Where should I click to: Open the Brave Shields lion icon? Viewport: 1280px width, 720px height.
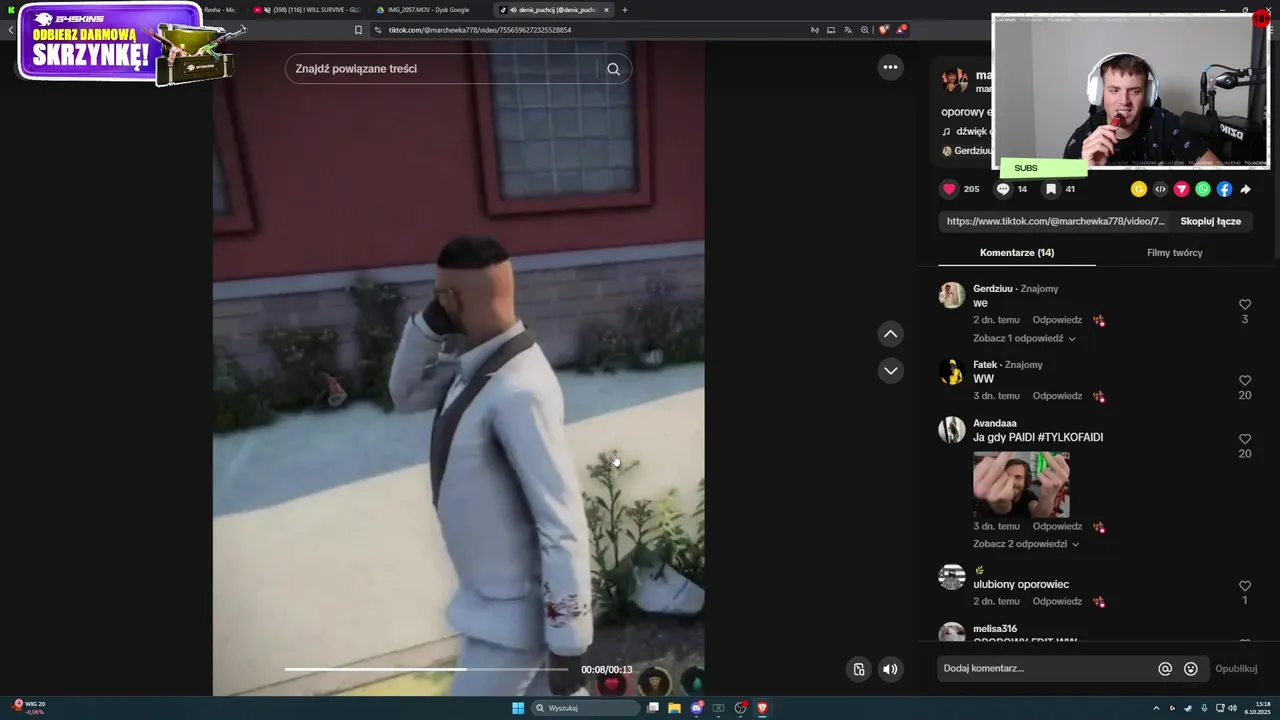pos(883,30)
